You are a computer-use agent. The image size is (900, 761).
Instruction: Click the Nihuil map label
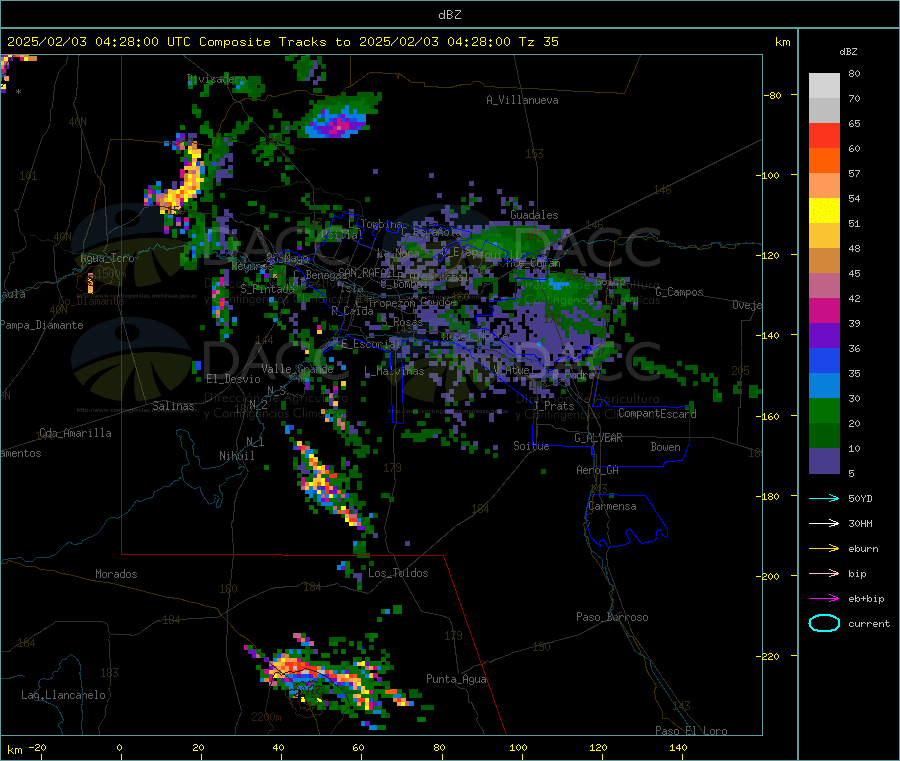point(236,456)
